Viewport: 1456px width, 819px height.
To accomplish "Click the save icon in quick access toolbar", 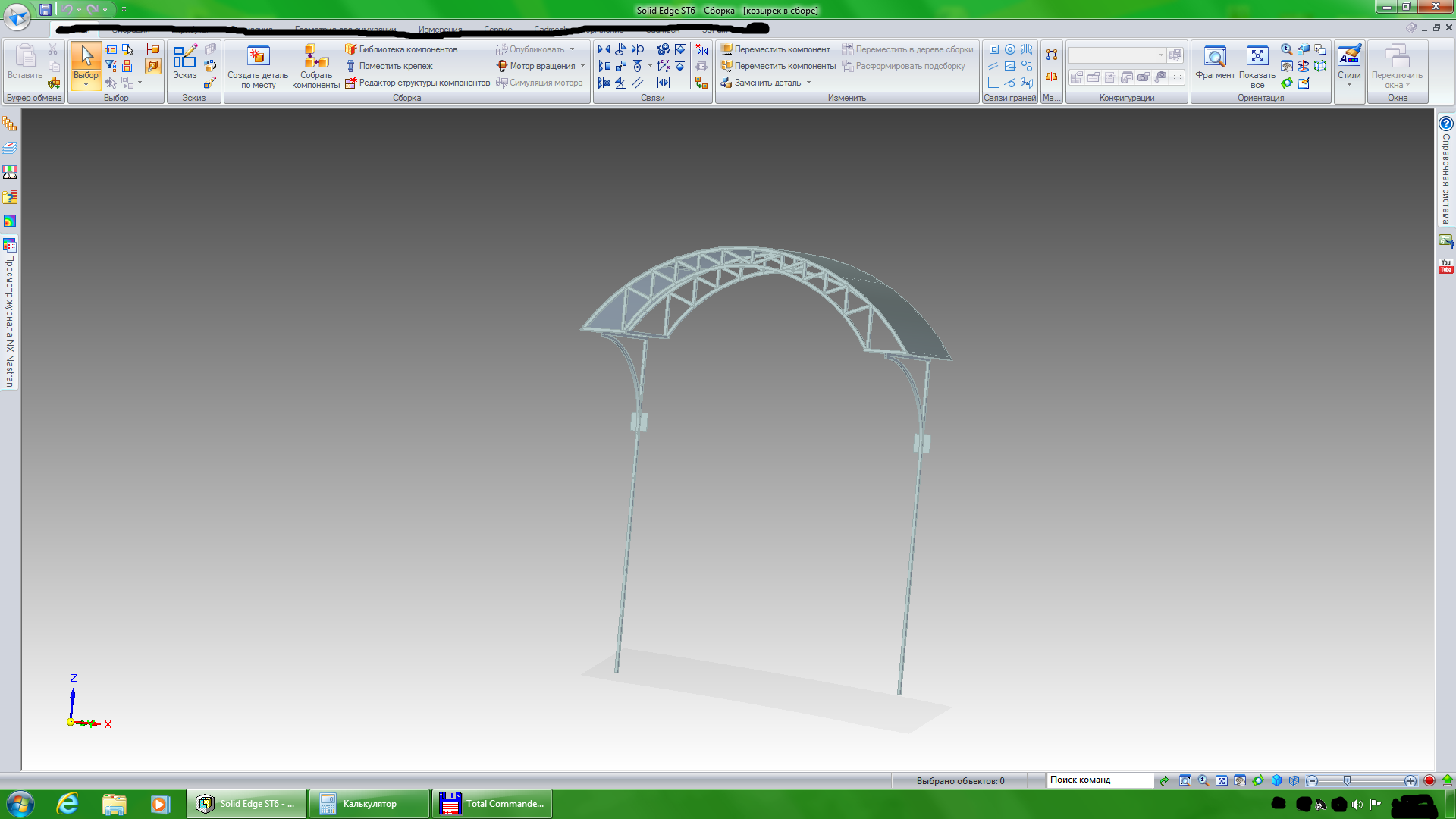I will pos(45,10).
